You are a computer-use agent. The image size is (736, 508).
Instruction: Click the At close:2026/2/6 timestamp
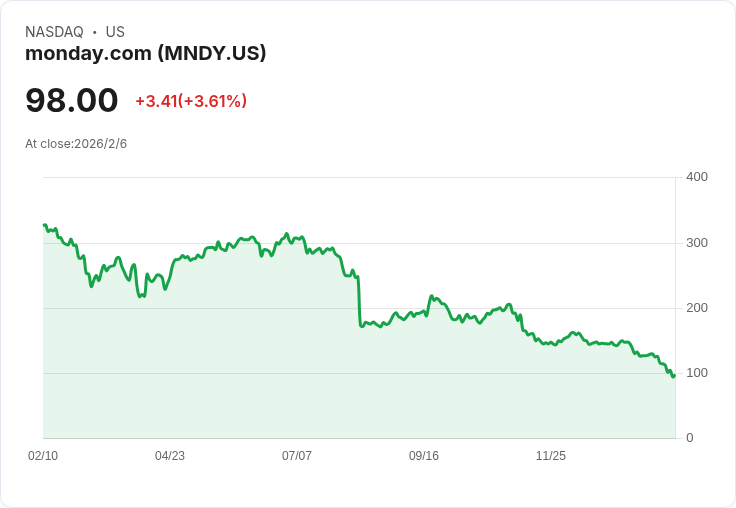[x=76, y=144]
